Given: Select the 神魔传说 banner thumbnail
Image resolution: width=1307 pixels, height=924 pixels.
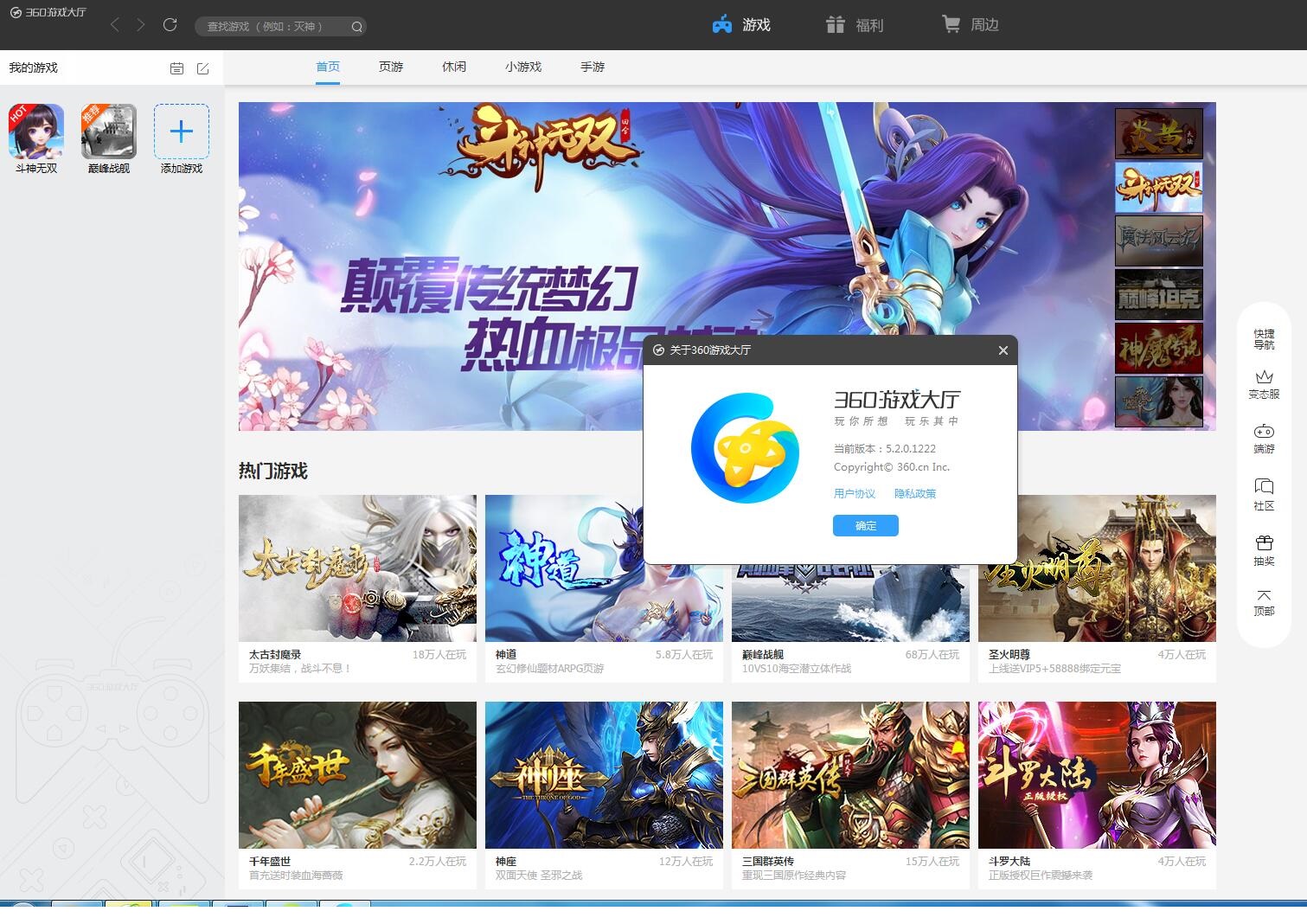Looking at the screenshot, I should coord(1159,348).
